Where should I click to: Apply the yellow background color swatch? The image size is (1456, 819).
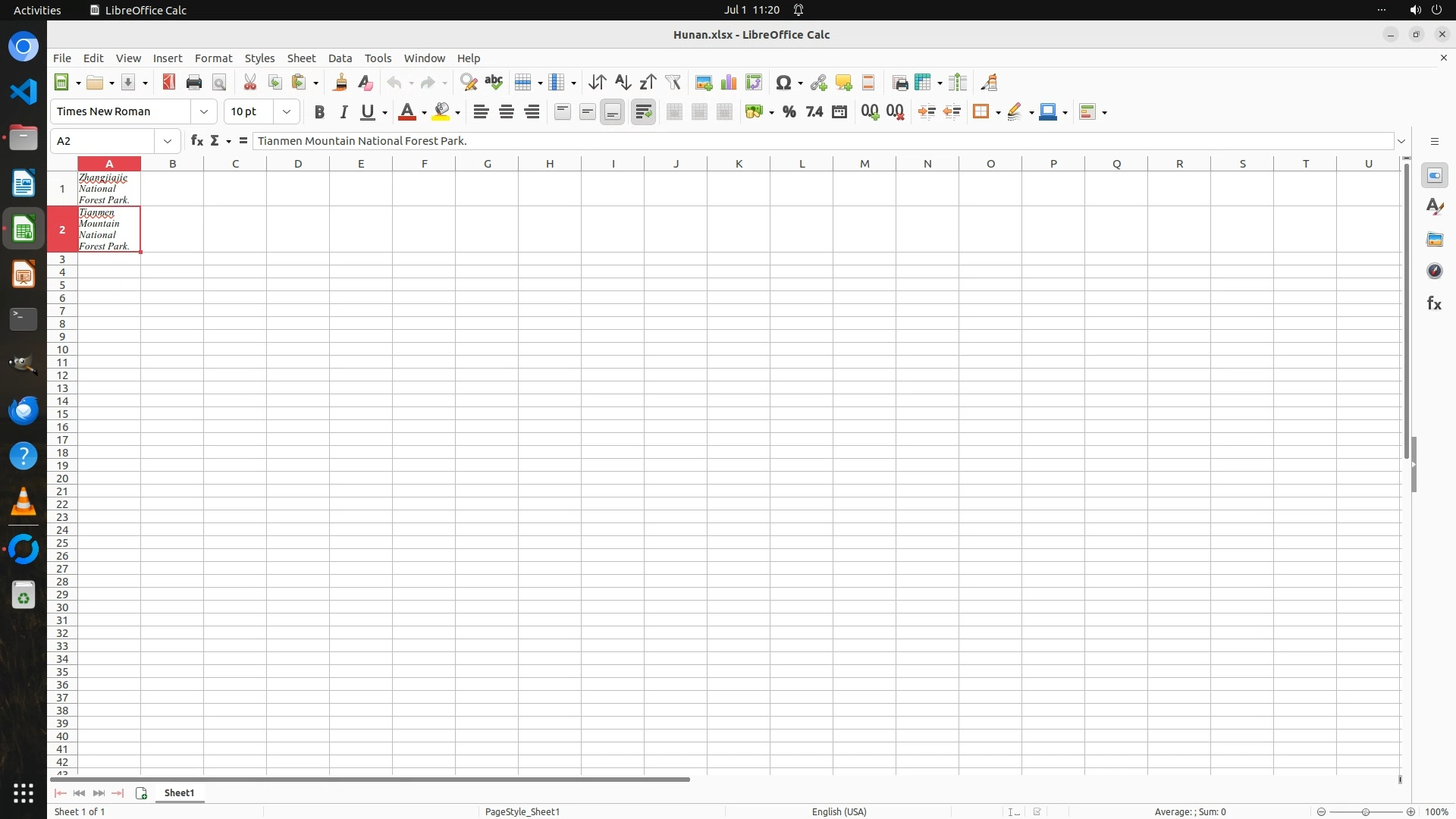[441, 112]
